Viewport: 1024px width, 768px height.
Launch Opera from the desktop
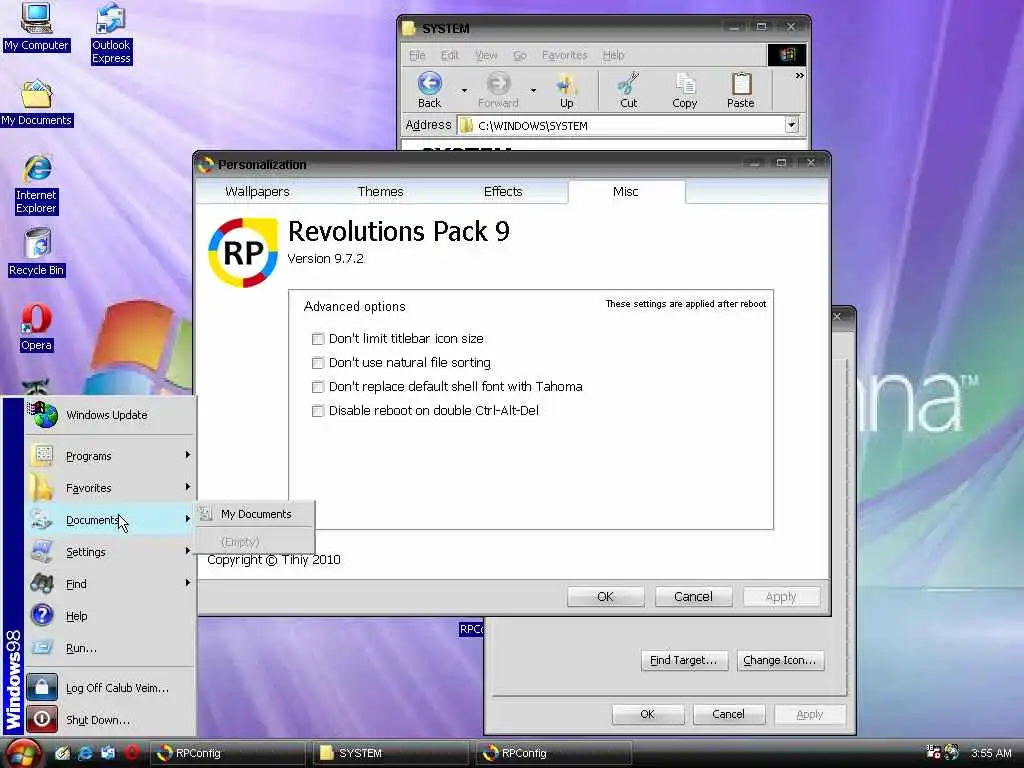pos(37,327)
